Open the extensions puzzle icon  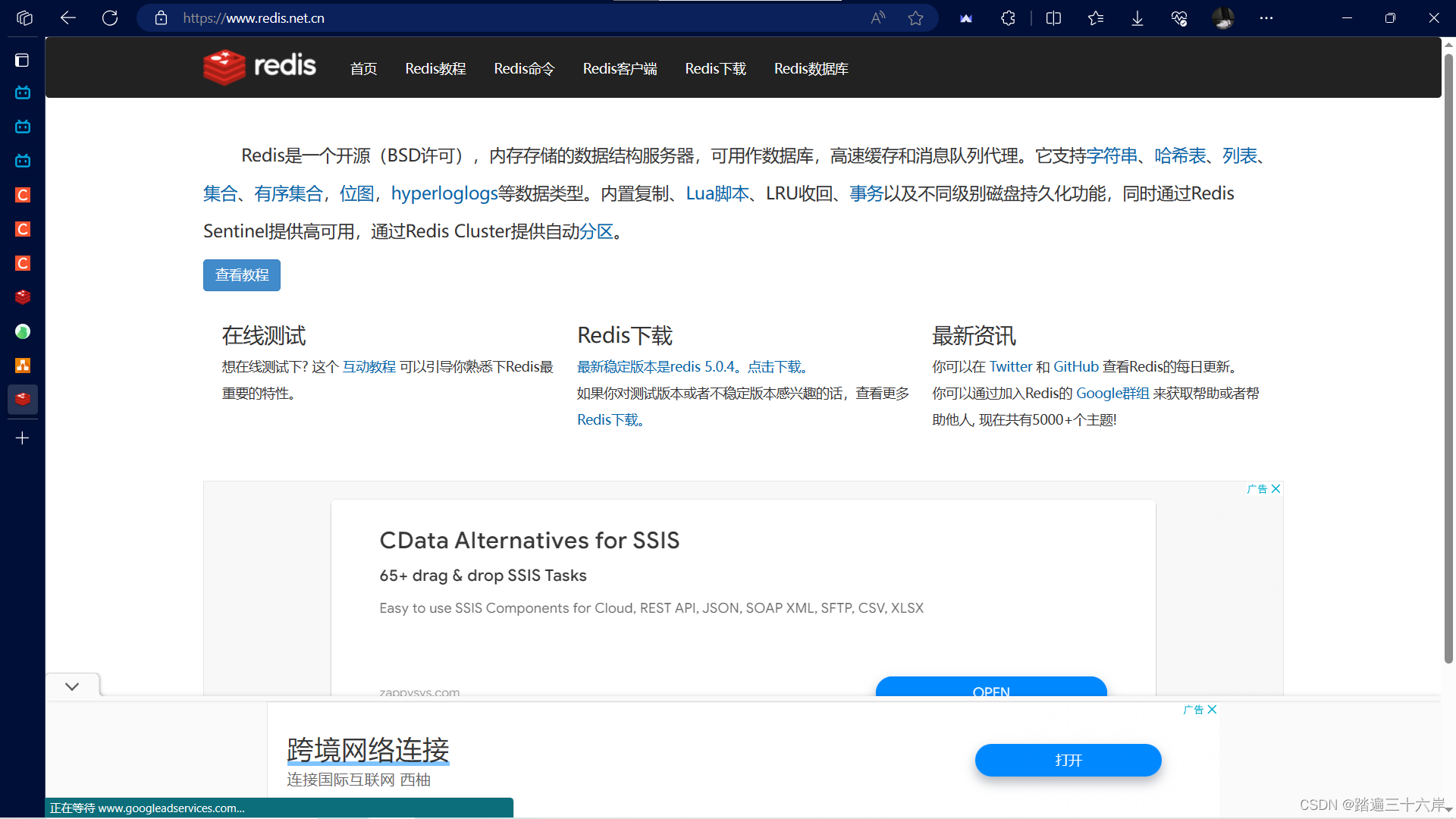tap(1008, 18)
